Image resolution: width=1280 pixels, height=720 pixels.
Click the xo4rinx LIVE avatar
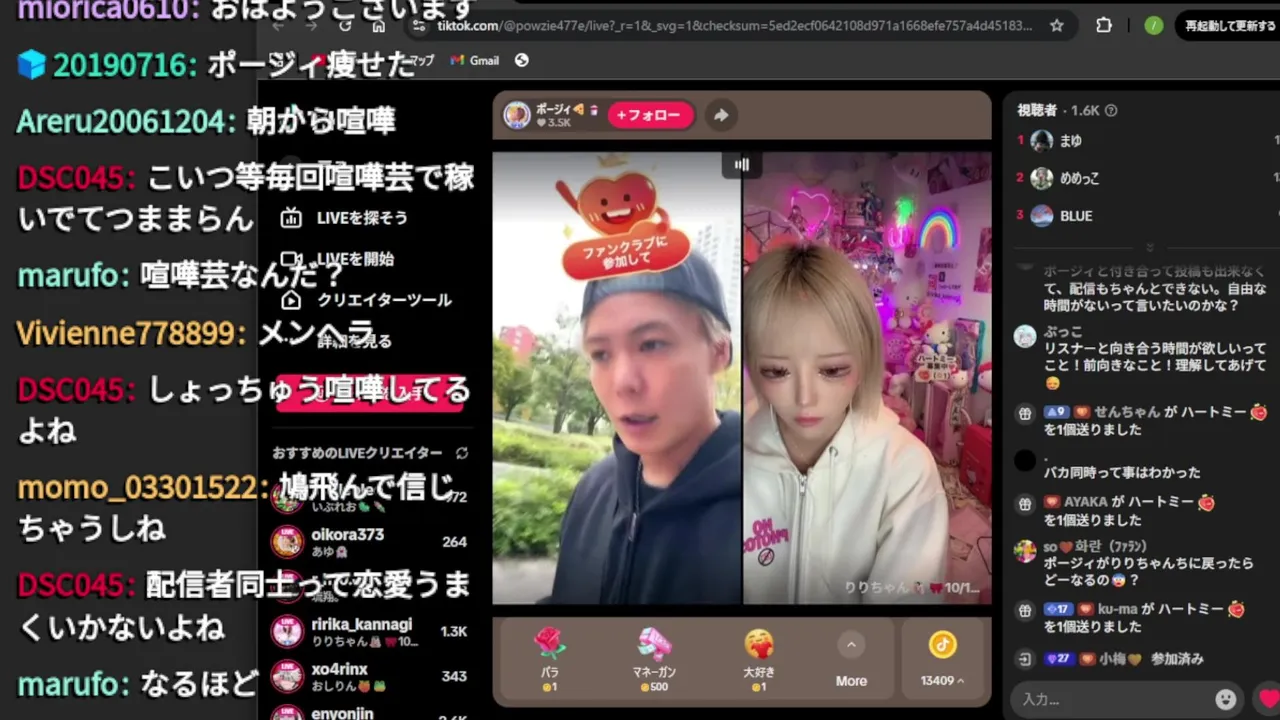click(288, 677)
